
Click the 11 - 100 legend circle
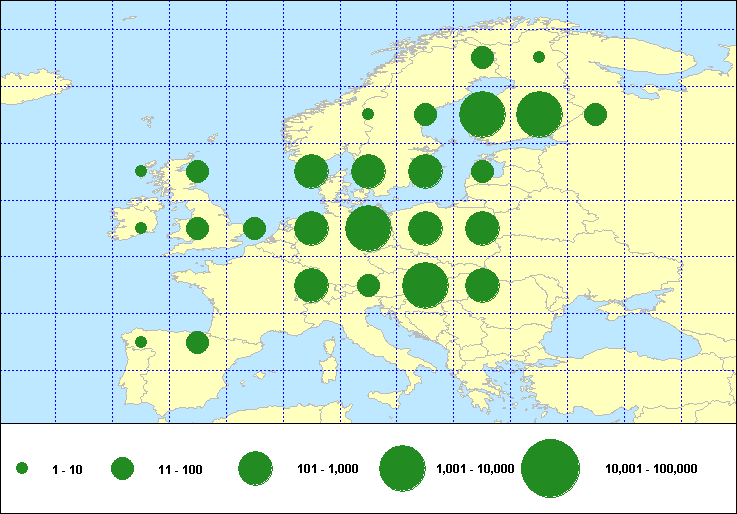coord(122,468)
